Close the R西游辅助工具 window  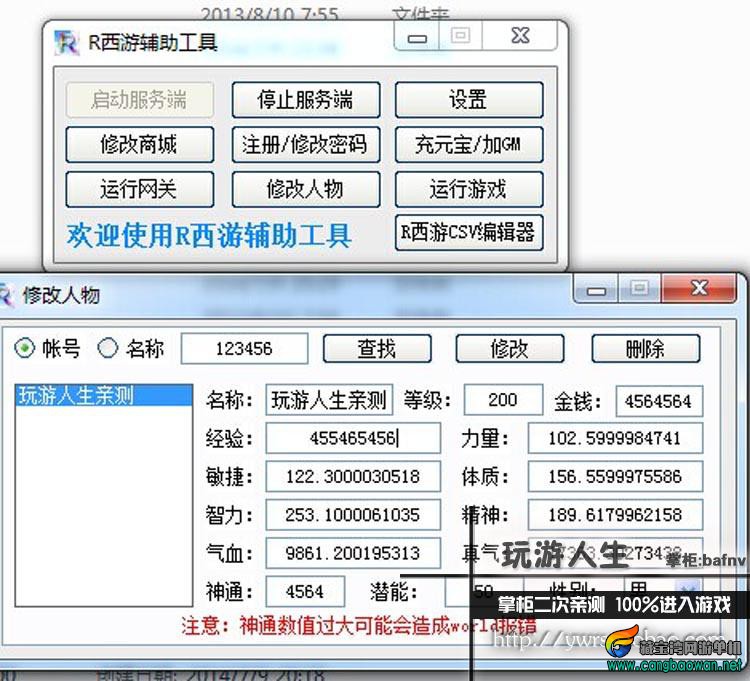520,36
